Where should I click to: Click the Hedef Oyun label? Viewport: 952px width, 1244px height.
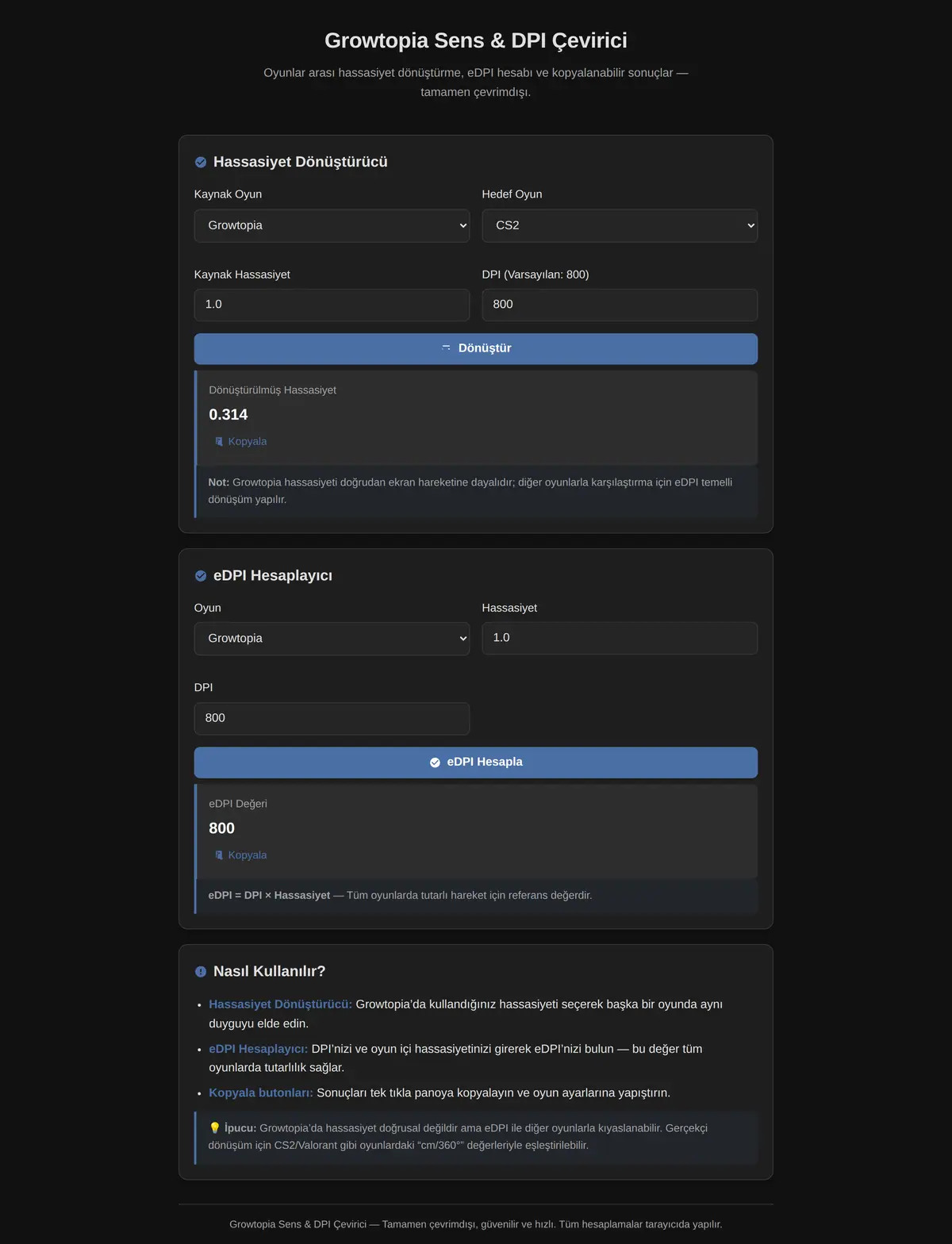pyautogui.click(x=512, y=194)
